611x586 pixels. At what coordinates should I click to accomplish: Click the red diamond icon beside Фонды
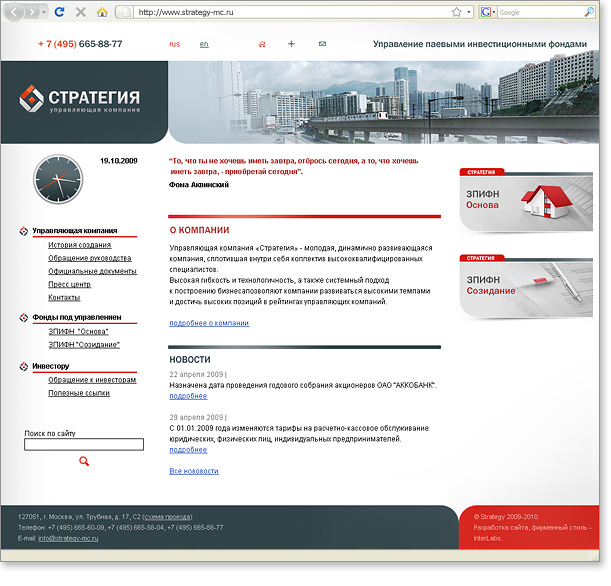click(x=24, y=318)
